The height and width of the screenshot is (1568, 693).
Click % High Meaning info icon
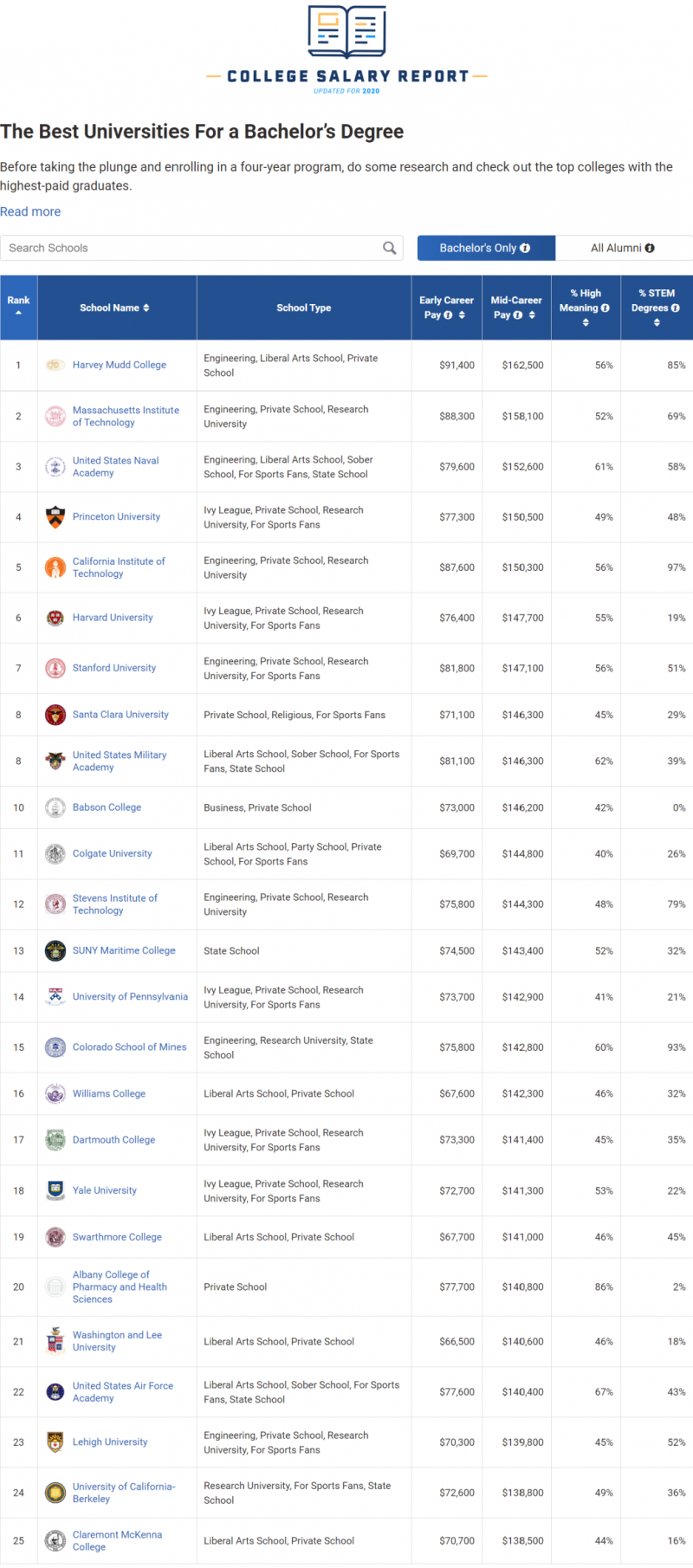coord(605,308)
